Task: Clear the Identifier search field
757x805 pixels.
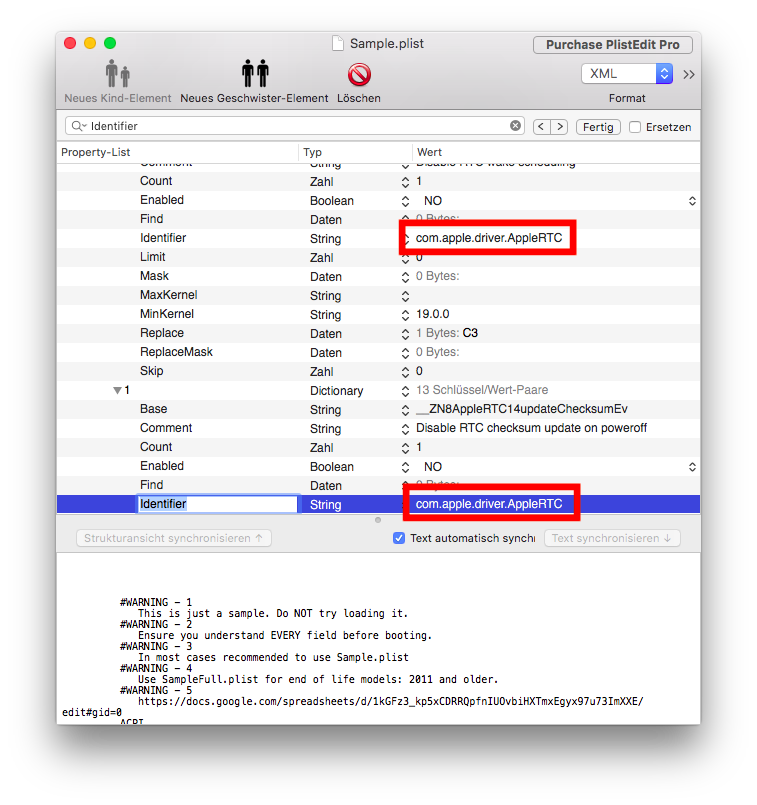Action: tap(515, 126)
